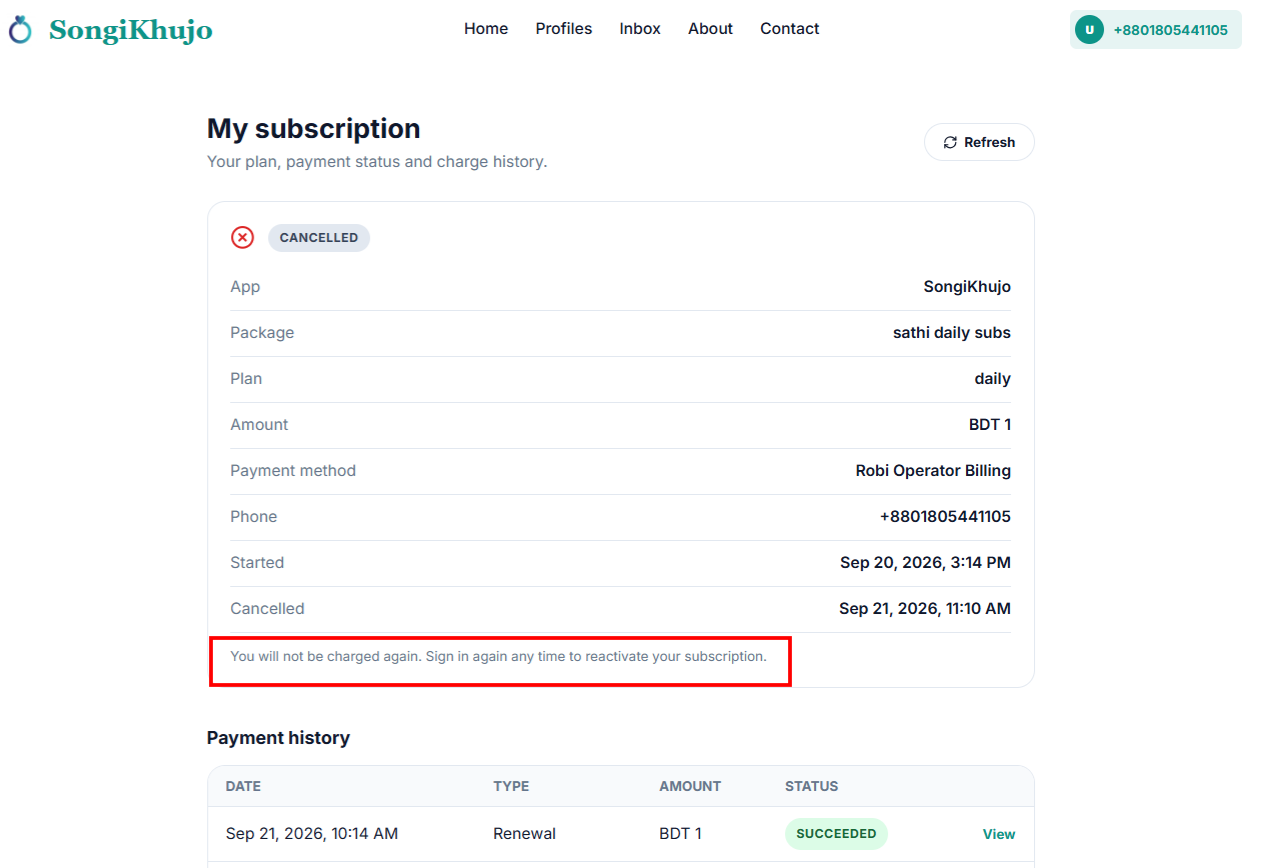Click the Sep 21, 2026, 10:14 AM payment date
This screenshot has width=1282, height=868.
point(312,834)
